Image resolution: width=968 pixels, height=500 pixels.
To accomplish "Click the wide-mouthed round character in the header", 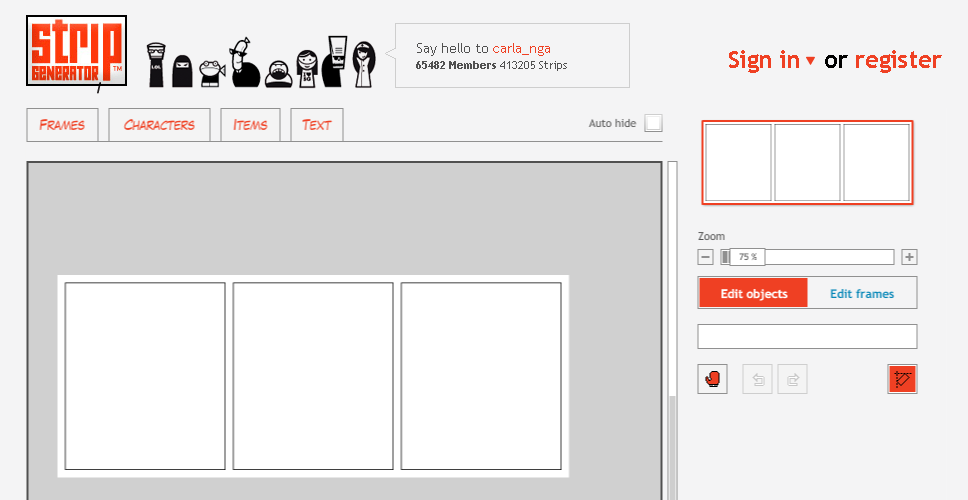I will pyautogui.click(x=278, y=74).
